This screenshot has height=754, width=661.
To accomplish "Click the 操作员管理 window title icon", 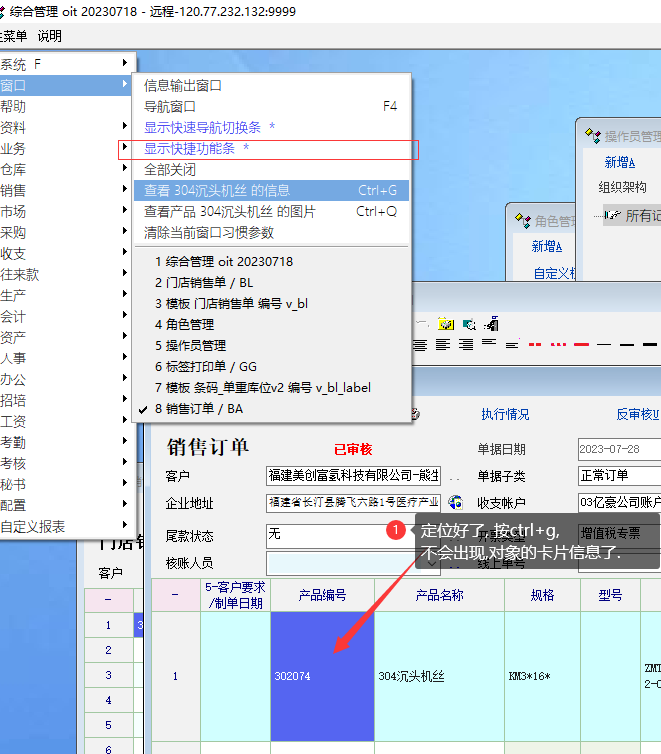I will pyautogui.click(x=592, y=136).
